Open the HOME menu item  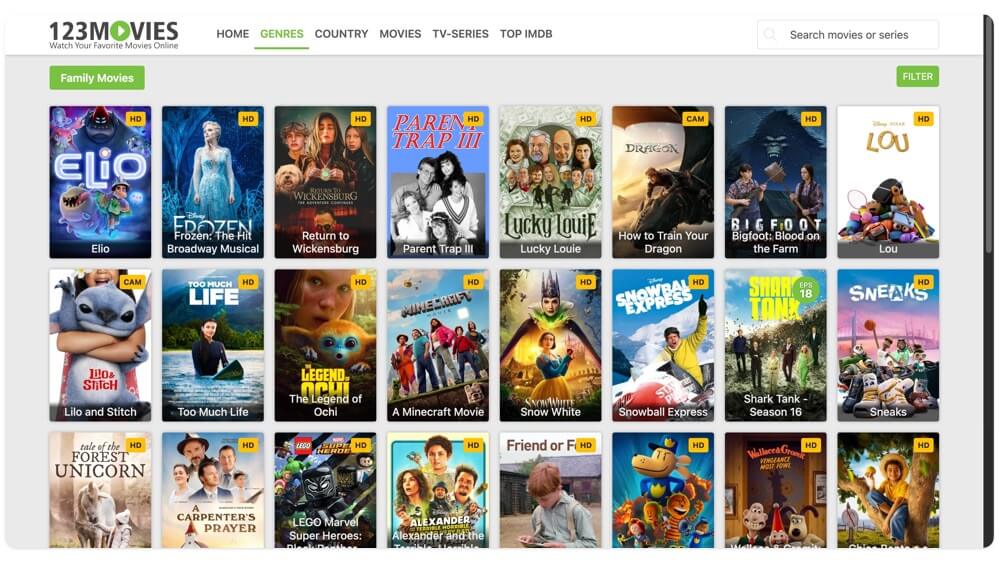coord(233,34)
